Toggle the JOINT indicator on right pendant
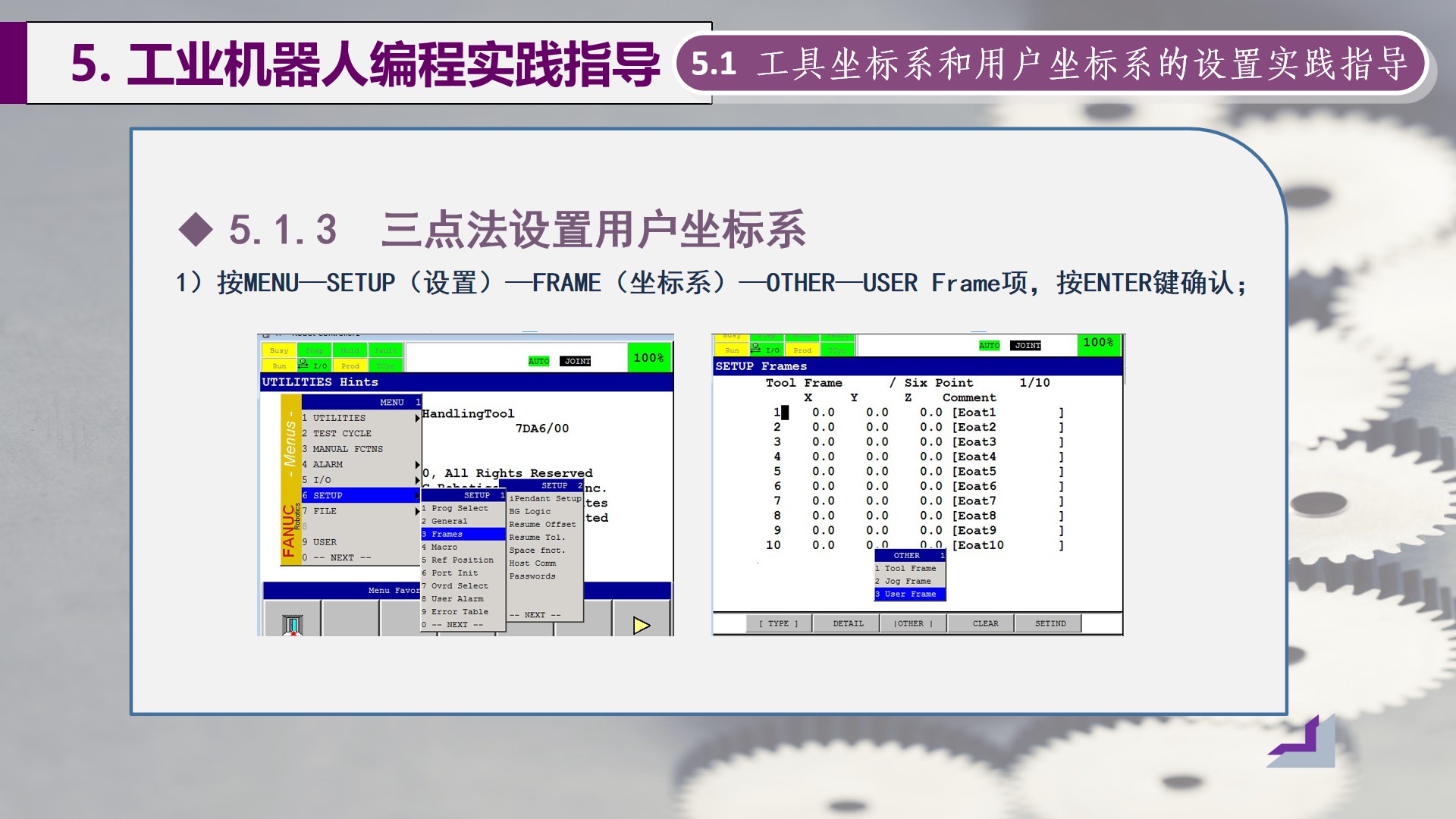Viewport: 1456px width, 819px height. (x=1027, y=346)
